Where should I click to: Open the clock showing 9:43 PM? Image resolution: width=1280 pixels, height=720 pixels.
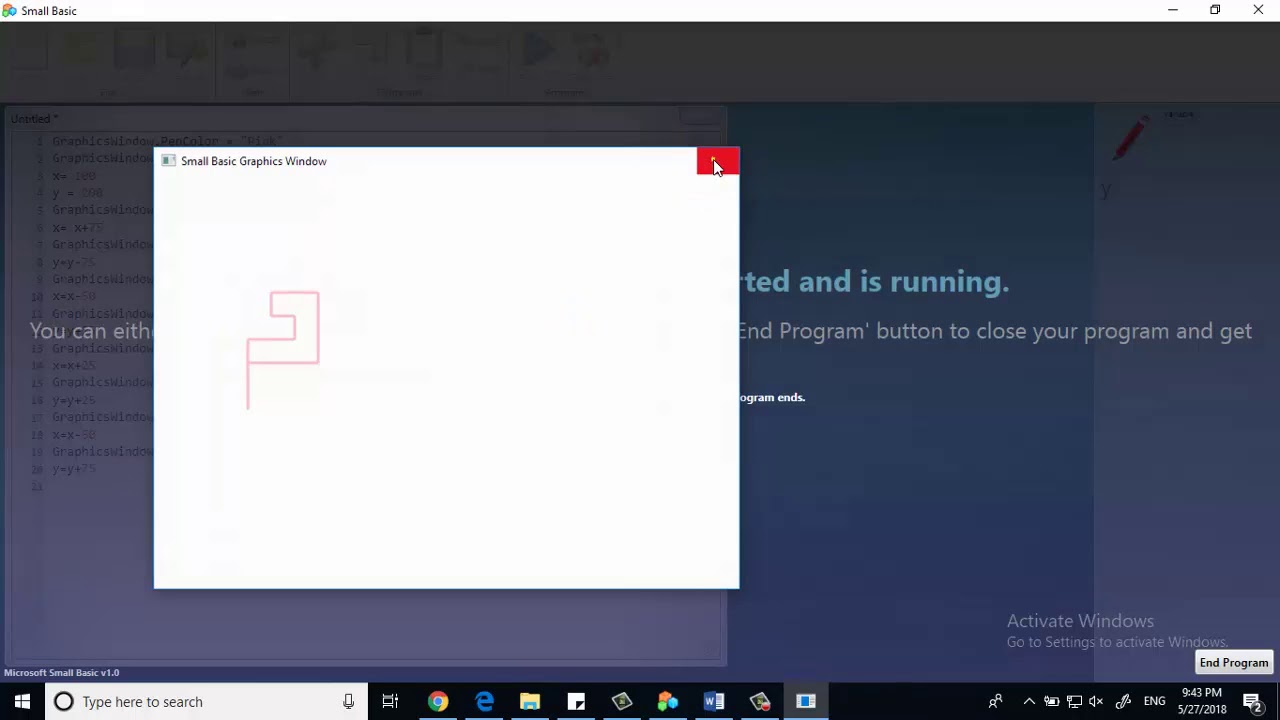(x=1202, y=702)
